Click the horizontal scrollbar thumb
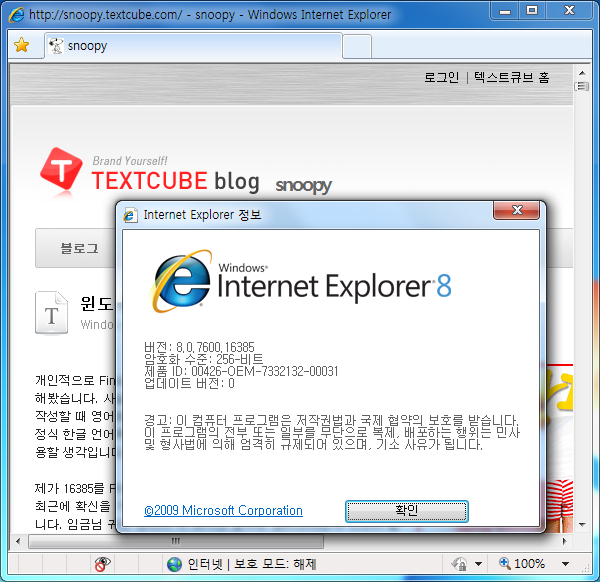This screenshot has height=582, width=600. (176, 541)
